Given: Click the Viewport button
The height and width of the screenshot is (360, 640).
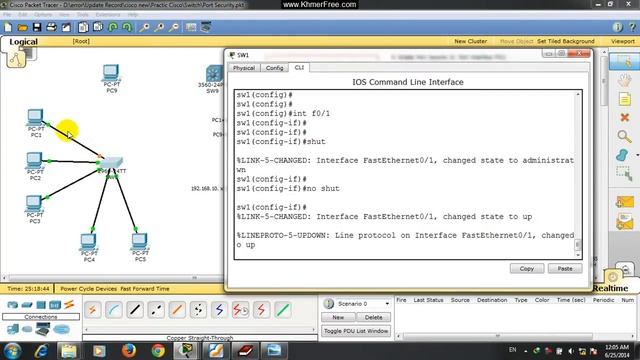Looking at the screenshot, I should coord(622,41).
